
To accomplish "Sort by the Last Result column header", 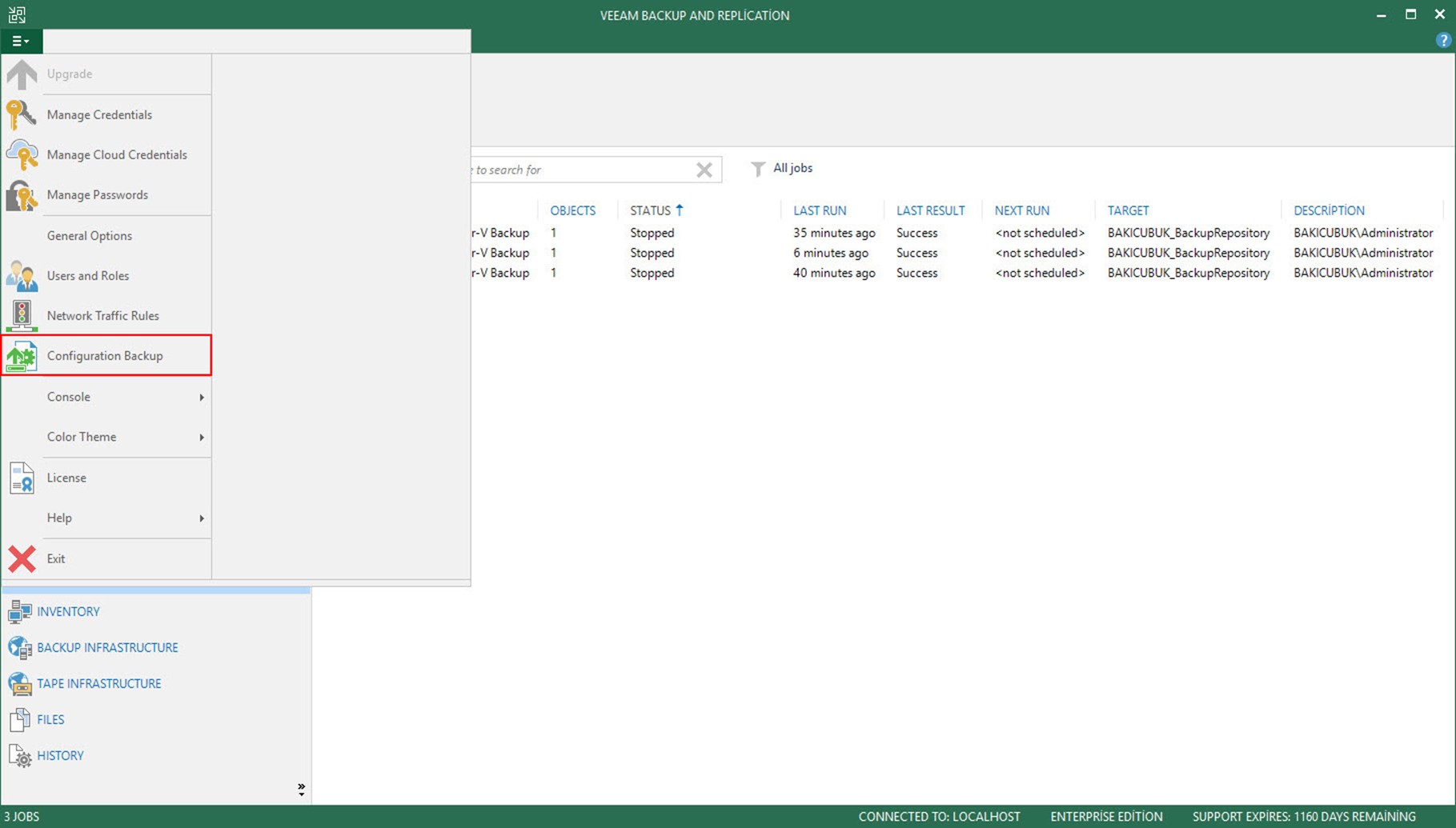I will [x=930, y=210].
